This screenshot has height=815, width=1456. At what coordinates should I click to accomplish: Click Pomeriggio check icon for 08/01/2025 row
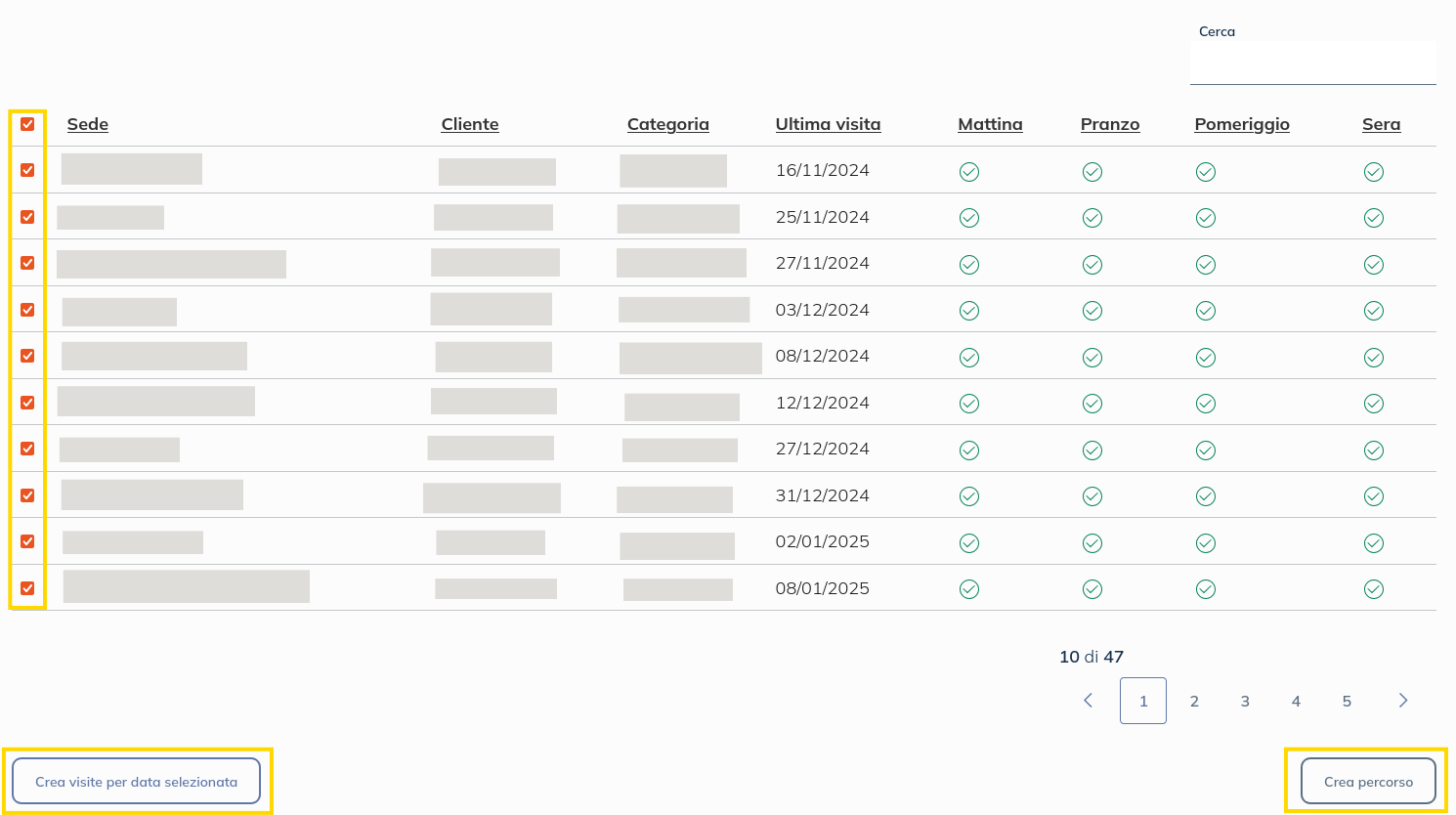click(x=1205, y=589)
